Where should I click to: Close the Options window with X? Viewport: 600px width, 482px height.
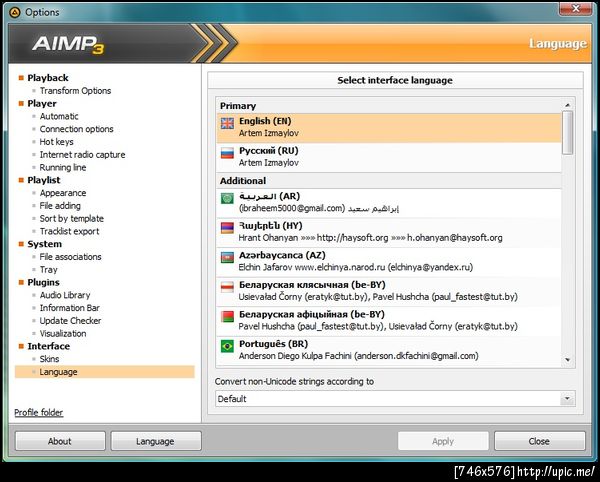576,9
